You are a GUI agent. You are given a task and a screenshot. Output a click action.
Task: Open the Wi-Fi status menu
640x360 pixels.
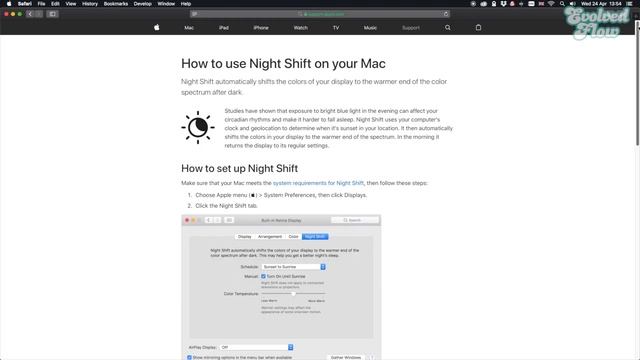point(551,4)
